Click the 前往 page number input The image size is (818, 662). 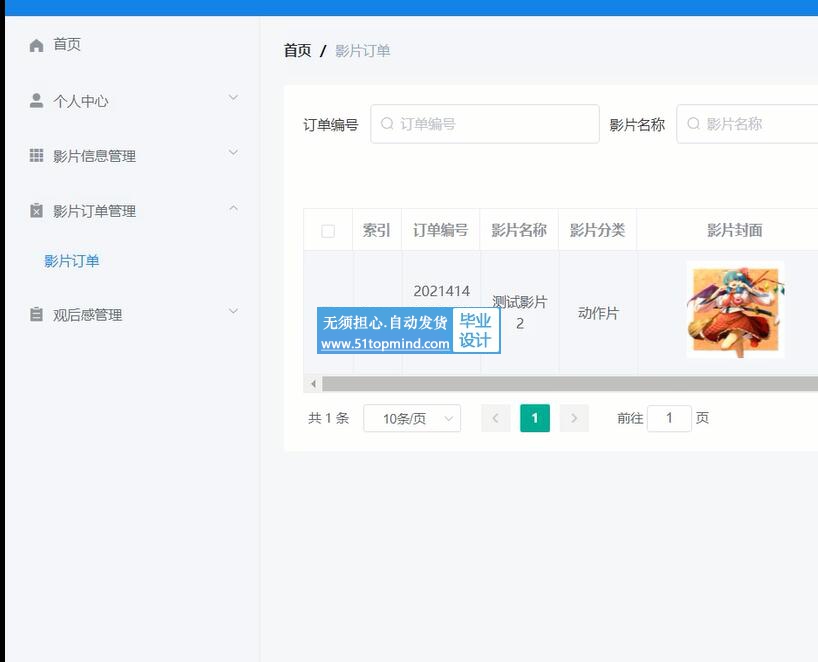pyautogui.click(x=669, y=418)
